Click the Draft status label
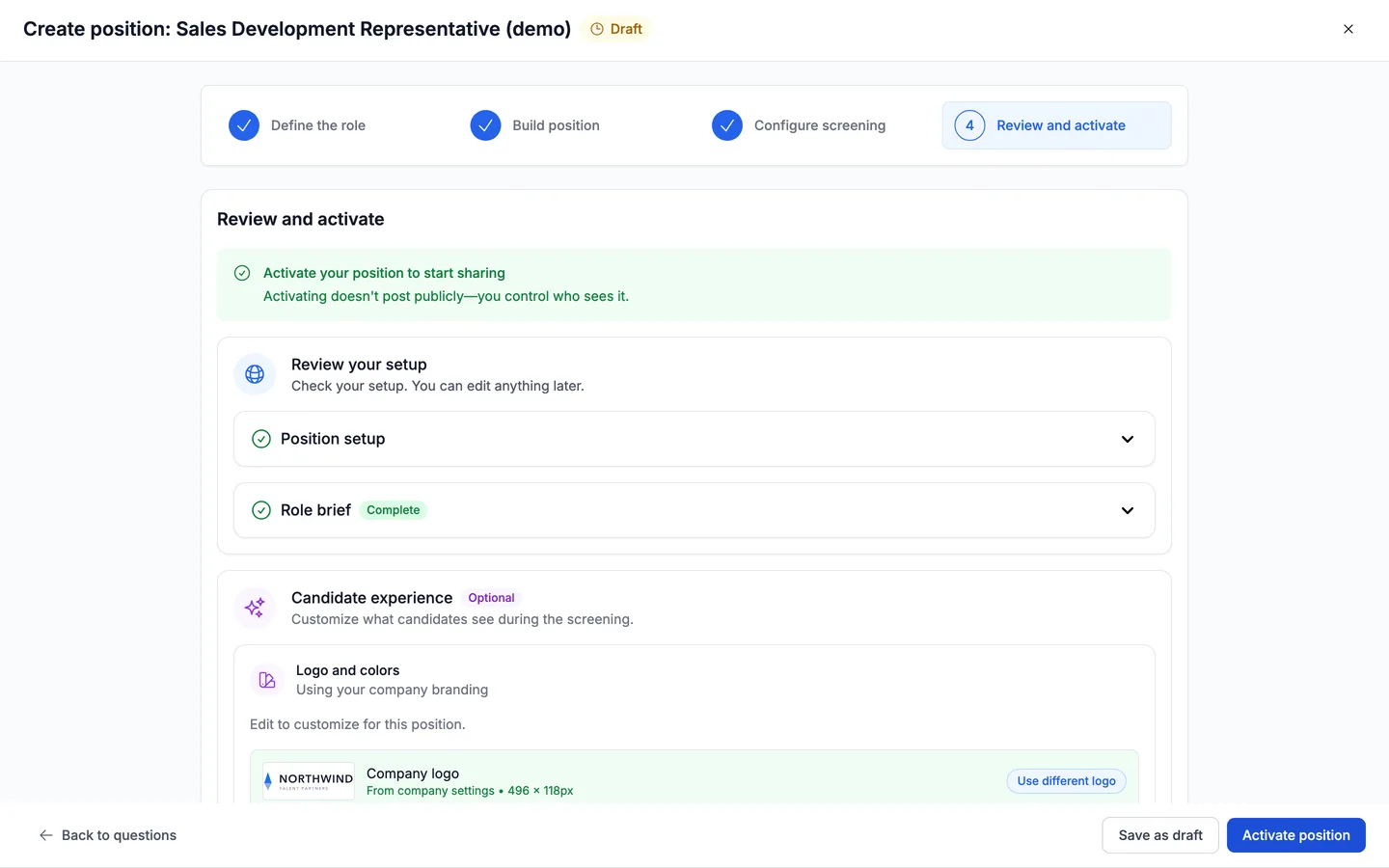Image resolution: width=1389 pixels, height=868 pixels. [x=626, y=29]
